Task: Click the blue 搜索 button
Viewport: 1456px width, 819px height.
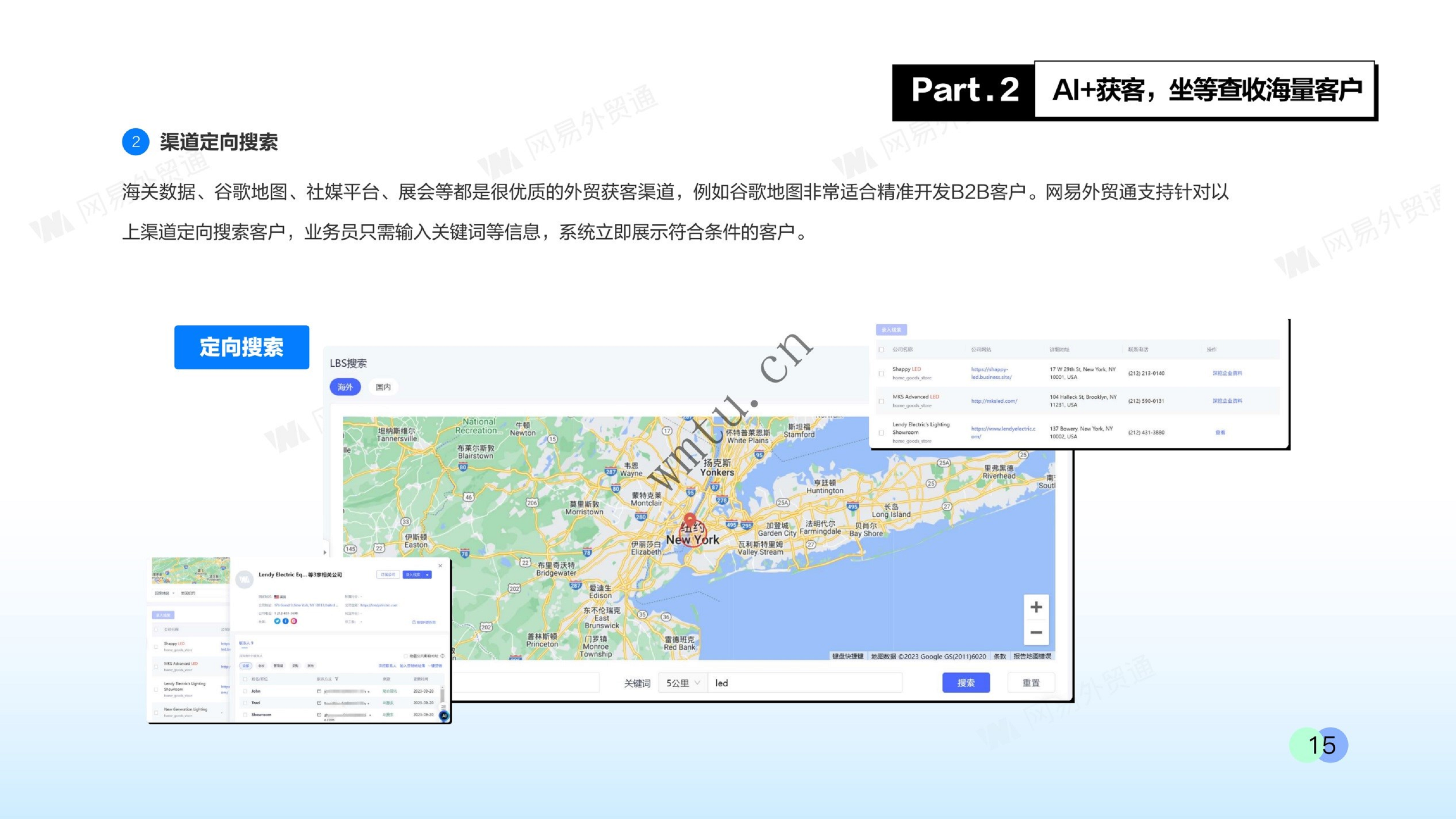Action: point(966,683)
